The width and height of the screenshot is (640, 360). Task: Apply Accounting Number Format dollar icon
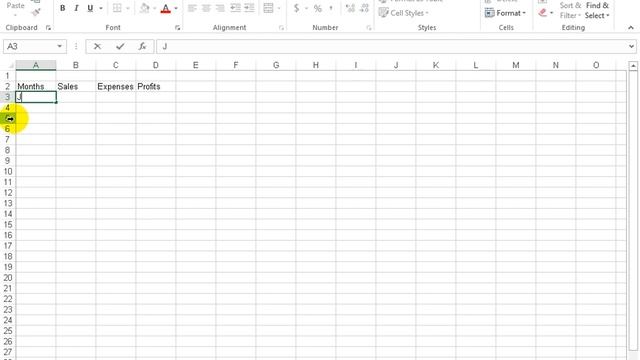point(297,8)
